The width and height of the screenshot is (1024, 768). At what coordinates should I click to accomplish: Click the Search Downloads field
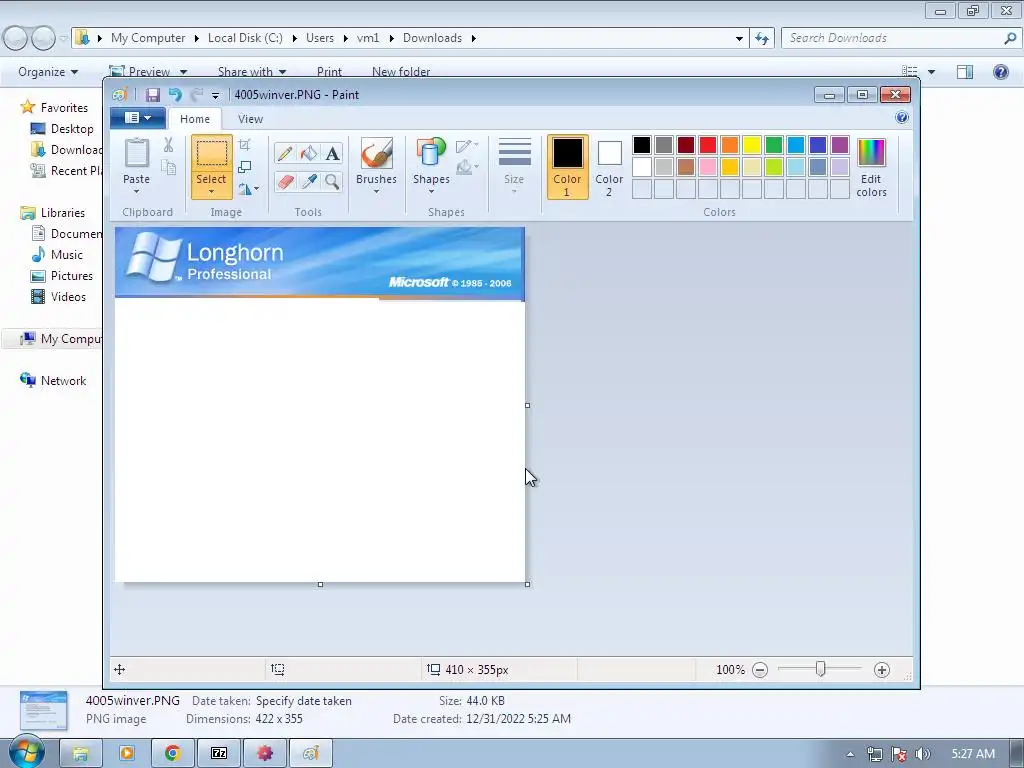point(901,39)
